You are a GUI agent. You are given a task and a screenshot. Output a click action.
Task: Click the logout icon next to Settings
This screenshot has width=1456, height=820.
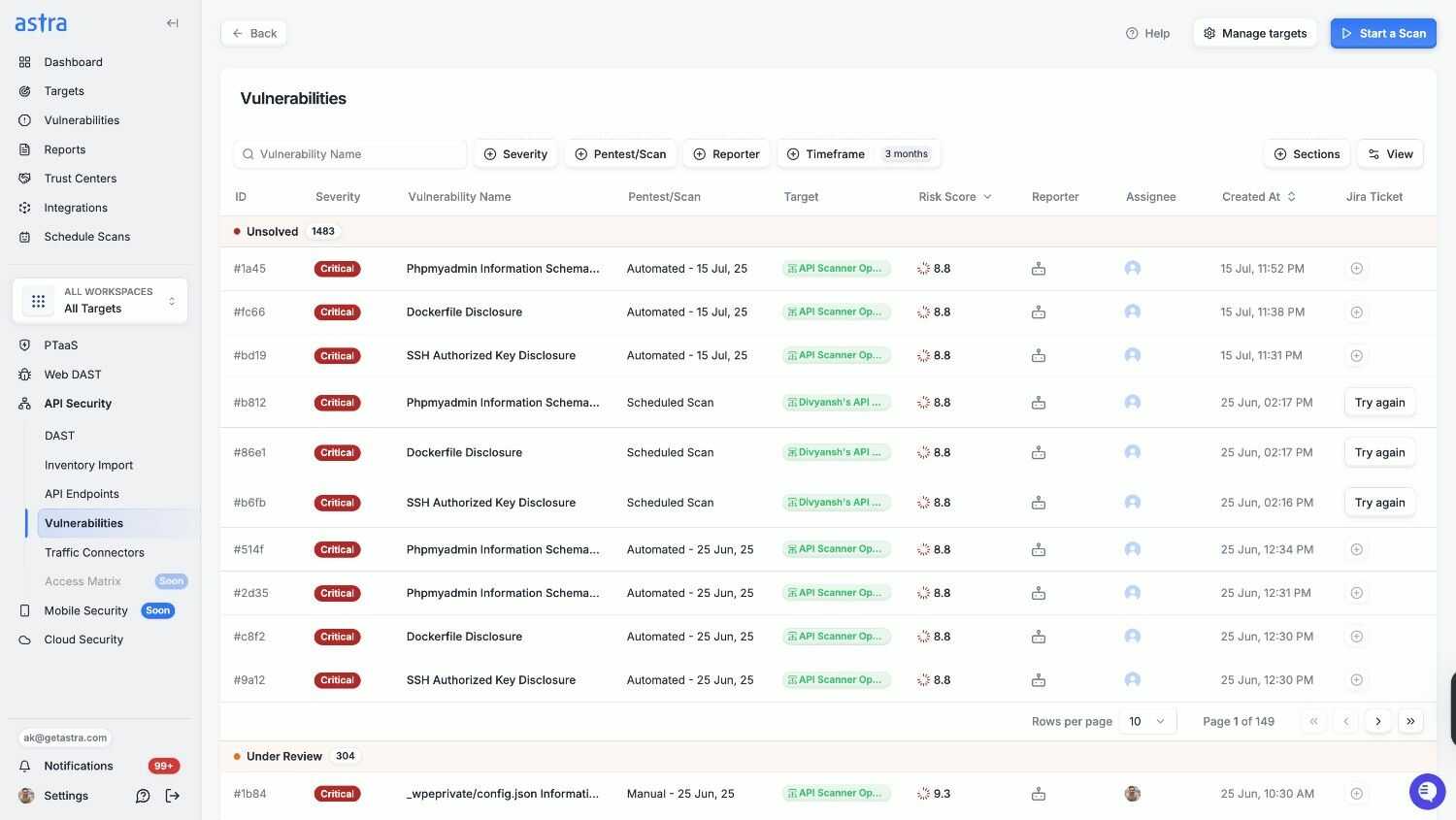(x=173, y=795)
